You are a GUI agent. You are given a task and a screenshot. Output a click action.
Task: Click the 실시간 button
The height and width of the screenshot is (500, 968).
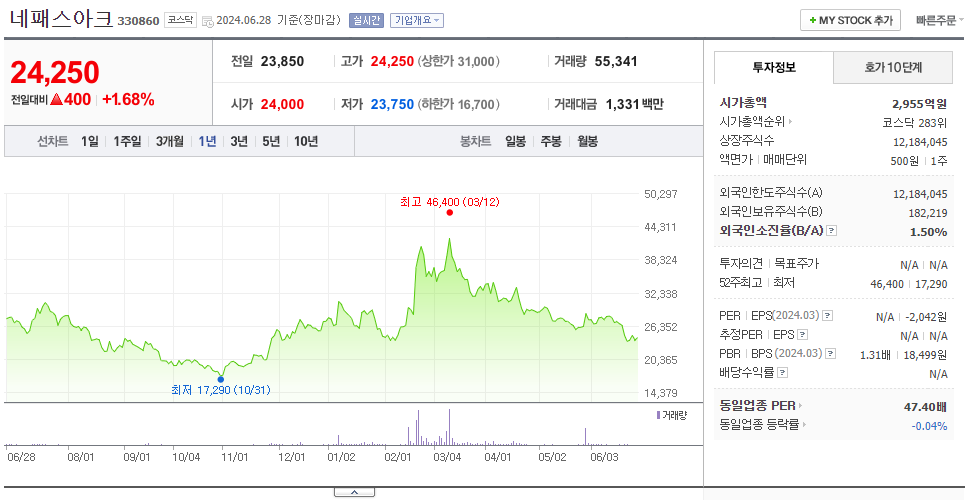click(366, 20)
